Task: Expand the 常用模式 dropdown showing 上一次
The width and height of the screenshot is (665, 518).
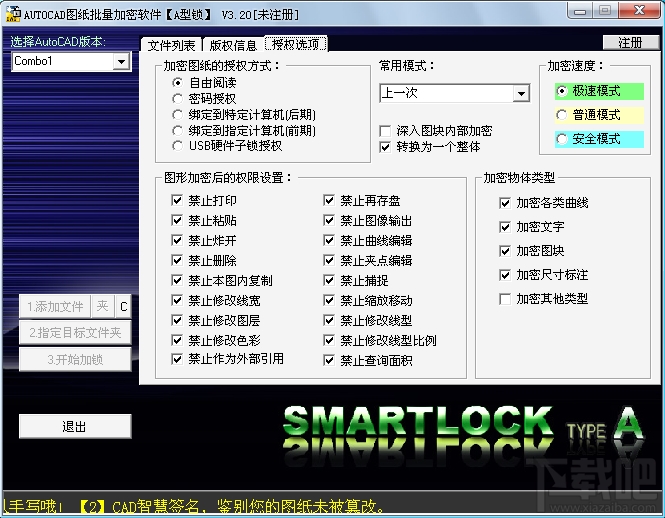Action: (x=521, y=93)
